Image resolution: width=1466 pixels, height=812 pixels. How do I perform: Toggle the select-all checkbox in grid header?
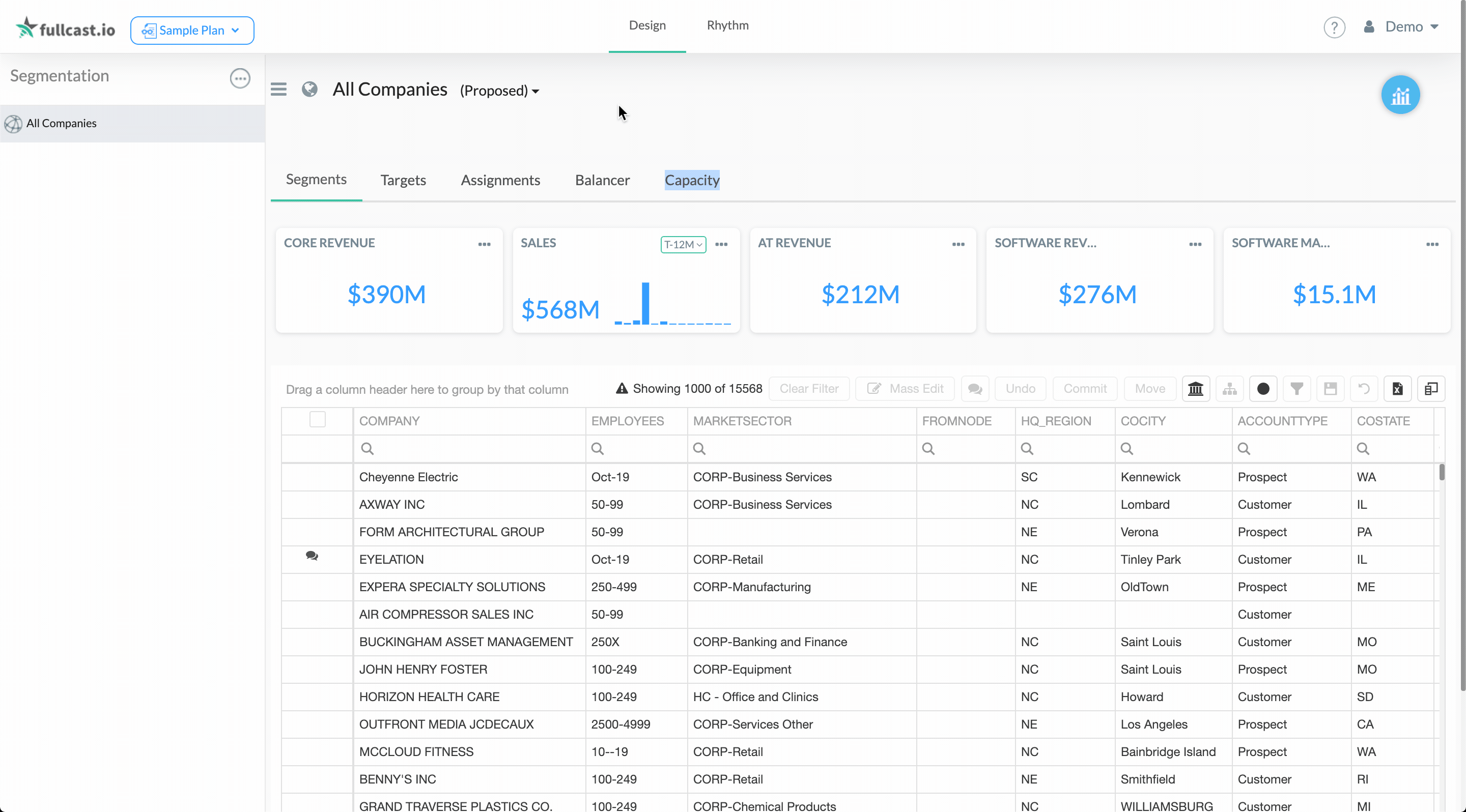coord(317,420)
